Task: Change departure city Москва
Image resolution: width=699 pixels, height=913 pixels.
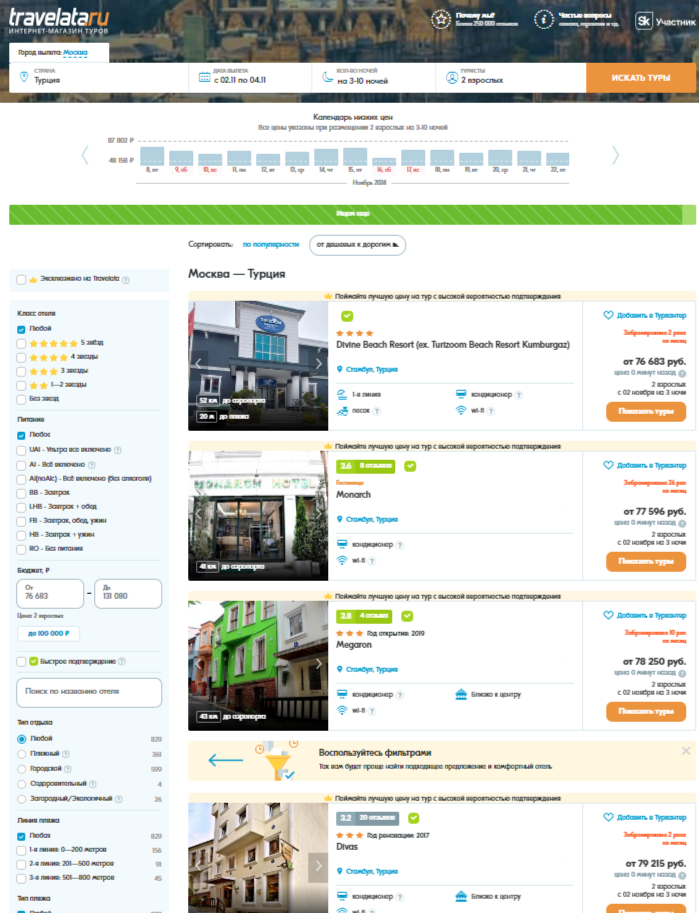Action: [x=75, y=52]
